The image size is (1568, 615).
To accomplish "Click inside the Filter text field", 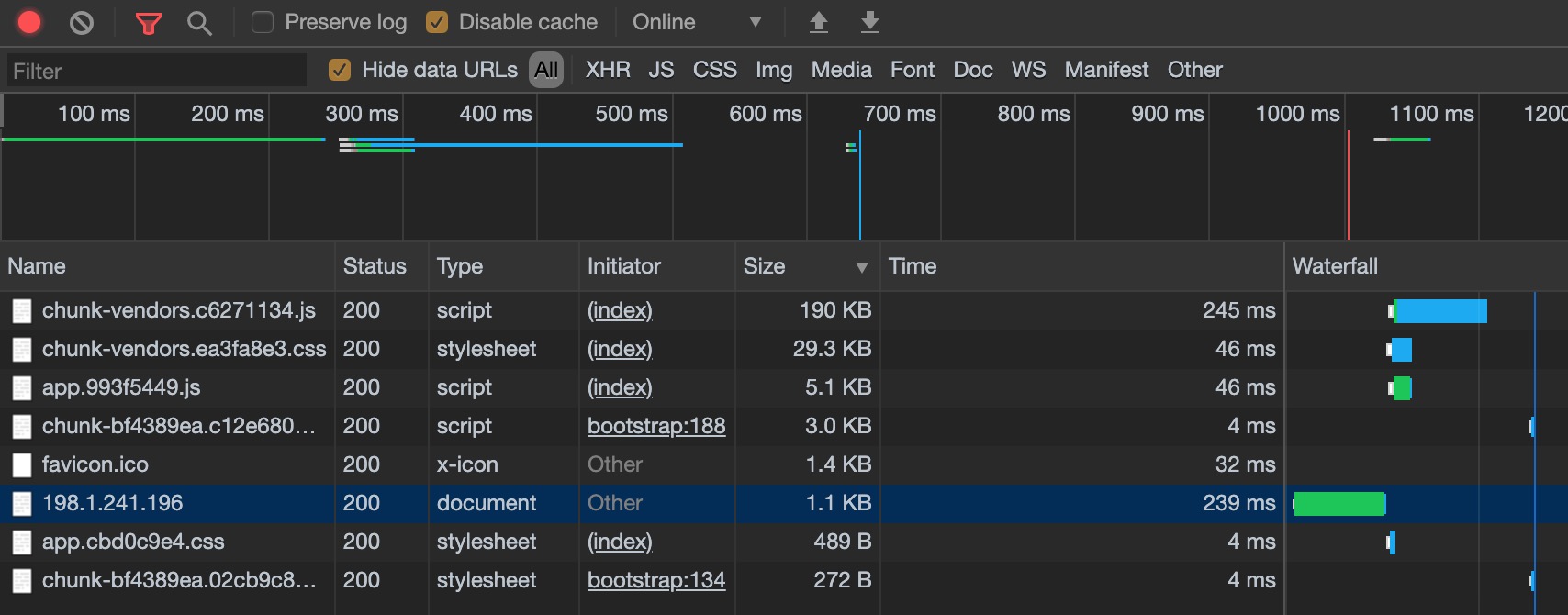I will tap(156, 71).
